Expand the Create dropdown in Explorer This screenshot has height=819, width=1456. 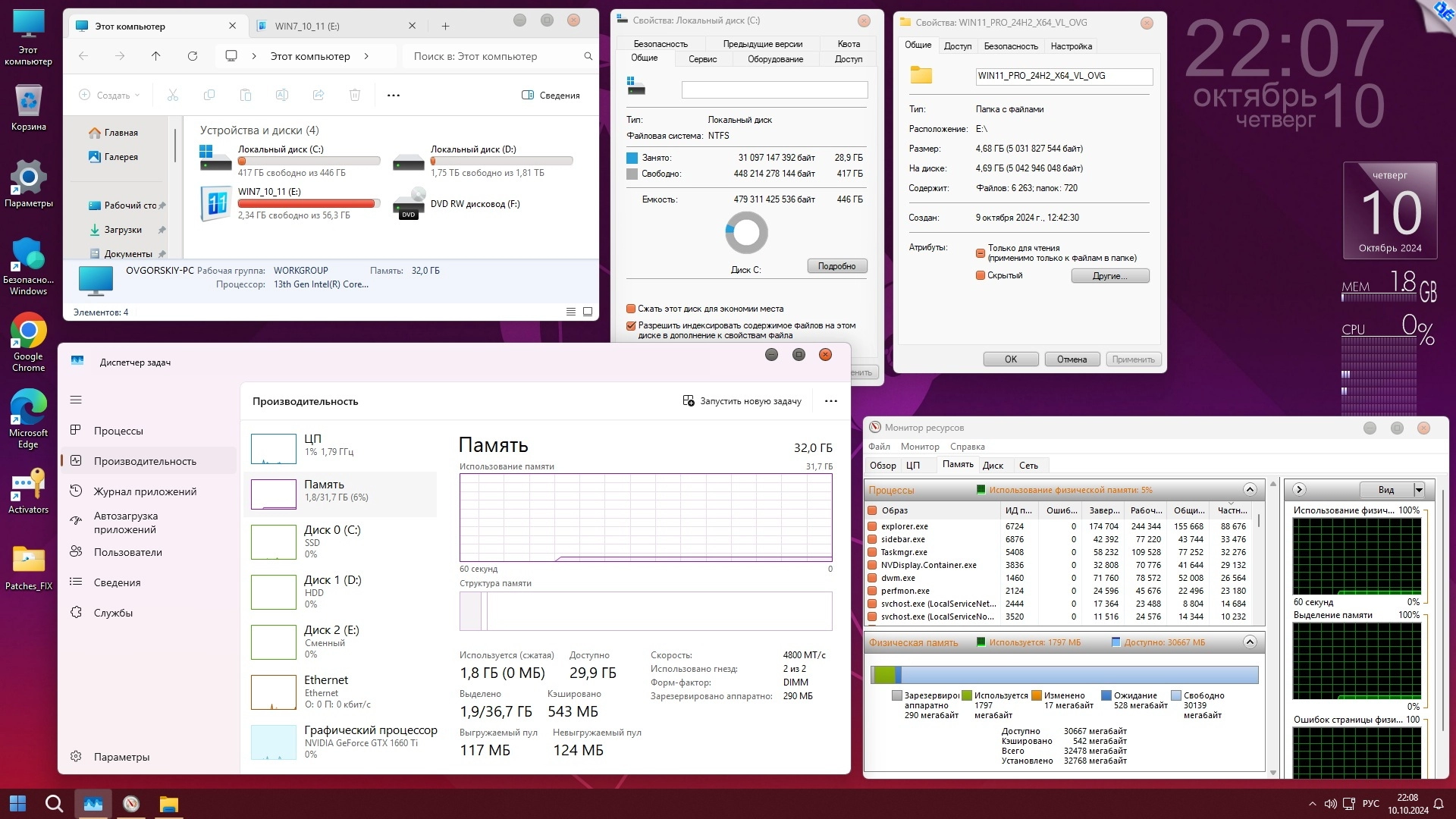pyautogui.click(x=110, y=96)
